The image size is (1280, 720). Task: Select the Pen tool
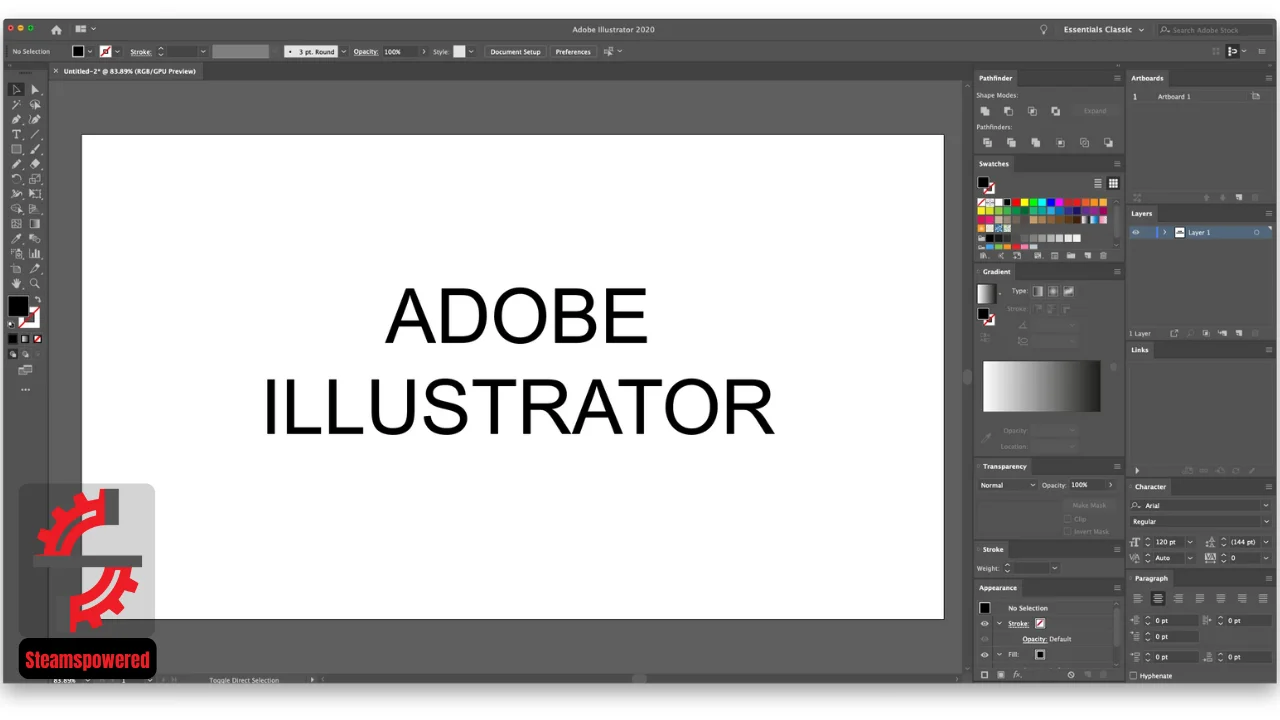coord(16,120)
